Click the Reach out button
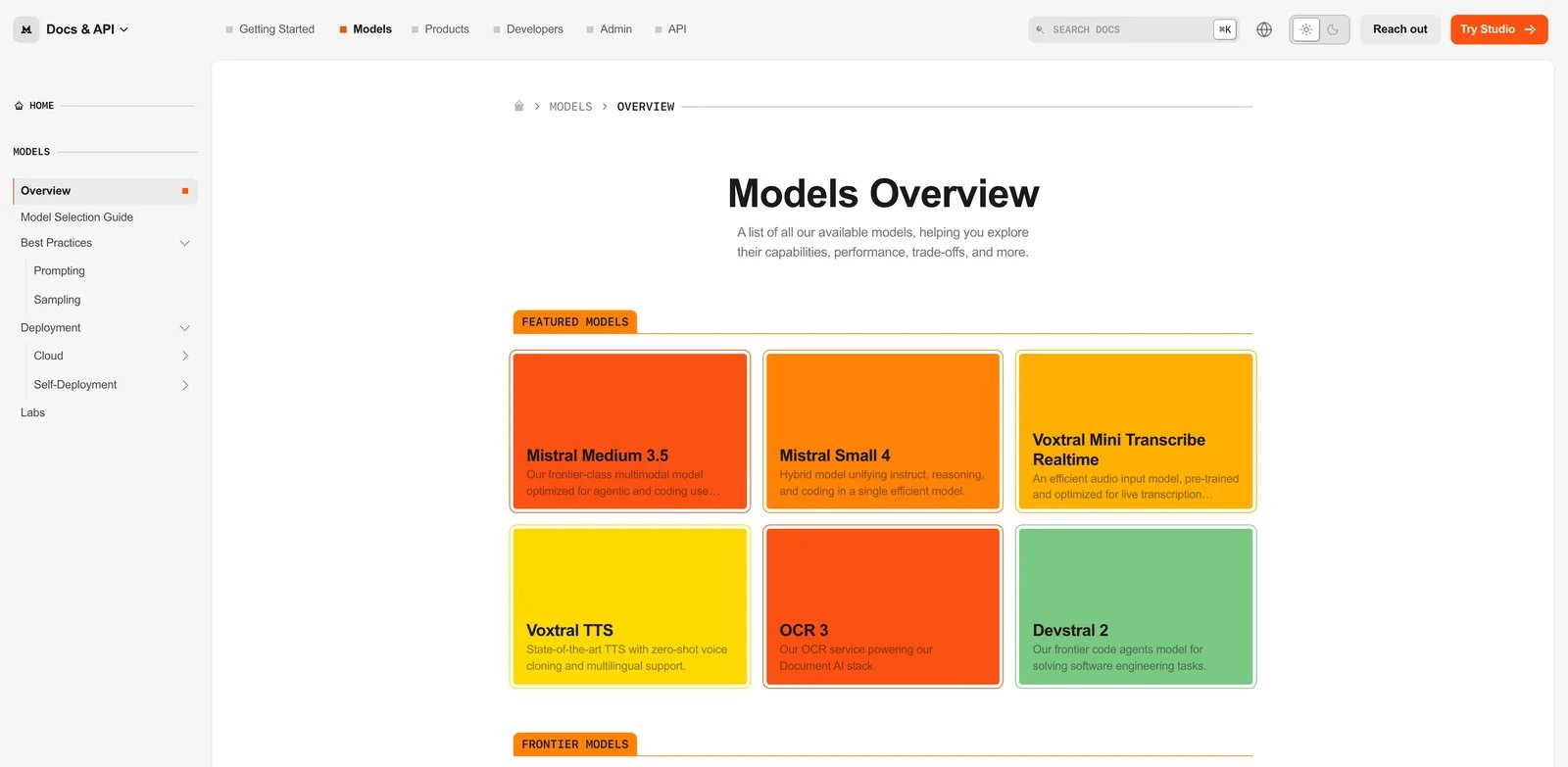 point(1399,29)
